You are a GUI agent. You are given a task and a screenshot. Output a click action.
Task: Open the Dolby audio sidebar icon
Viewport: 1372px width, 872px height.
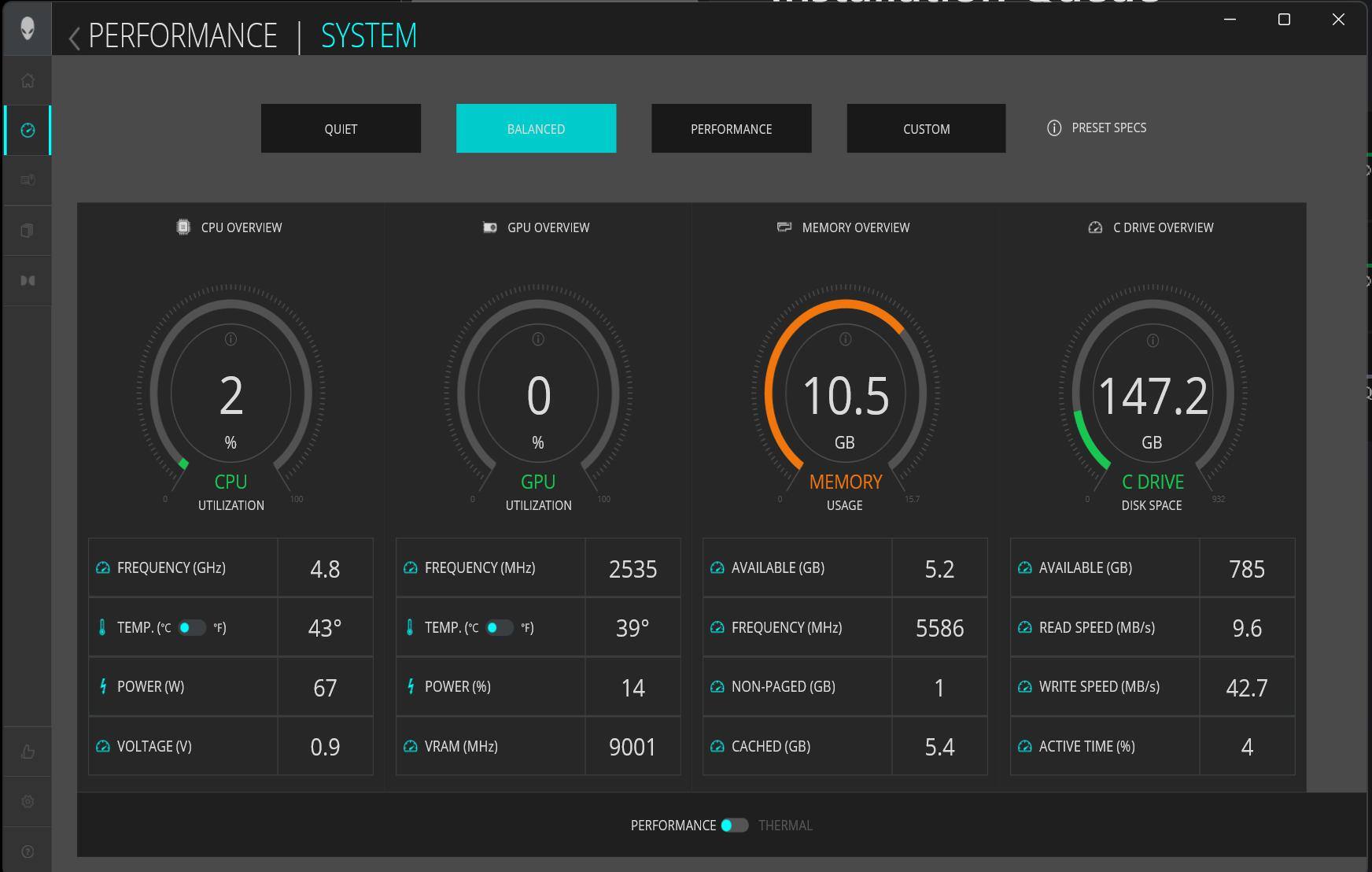click(28, 281)
